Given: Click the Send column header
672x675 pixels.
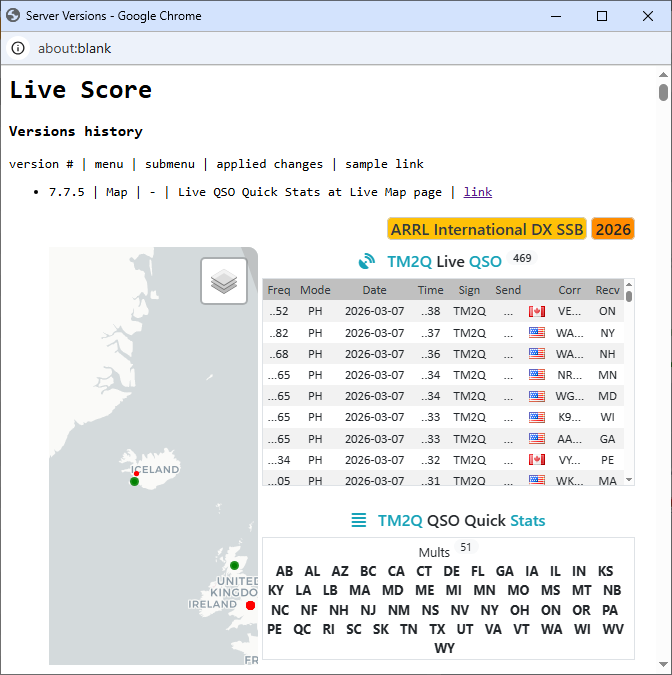Looking at the screenshot, I should (x=508, y=290).
